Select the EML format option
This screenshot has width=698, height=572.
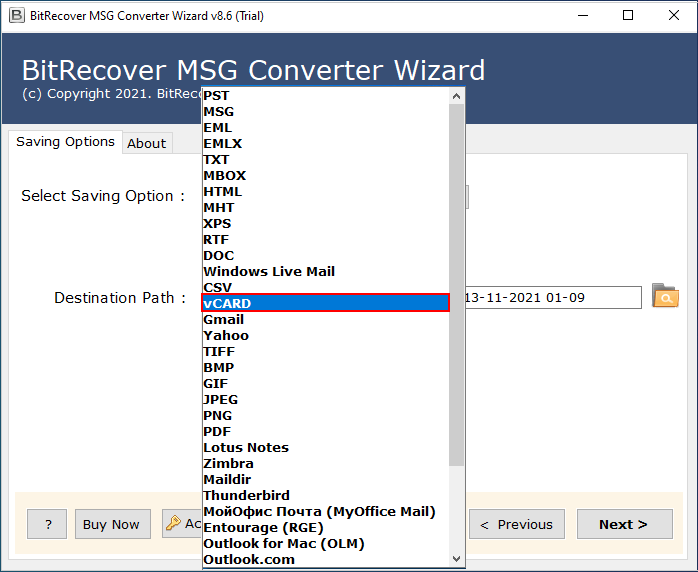click(x=326, y=128)
